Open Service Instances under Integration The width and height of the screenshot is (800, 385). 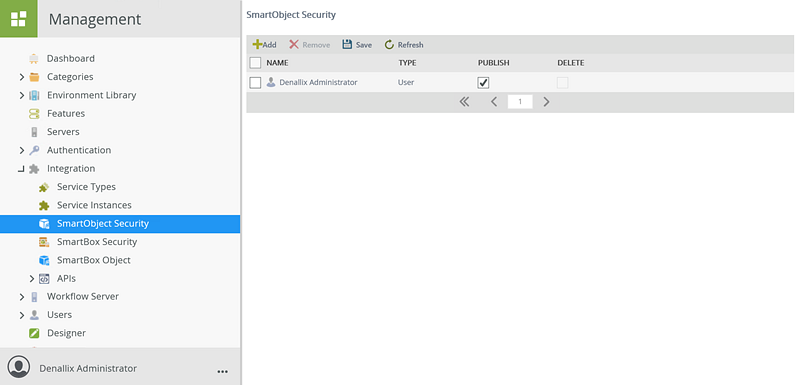click(x=94, y=206)
